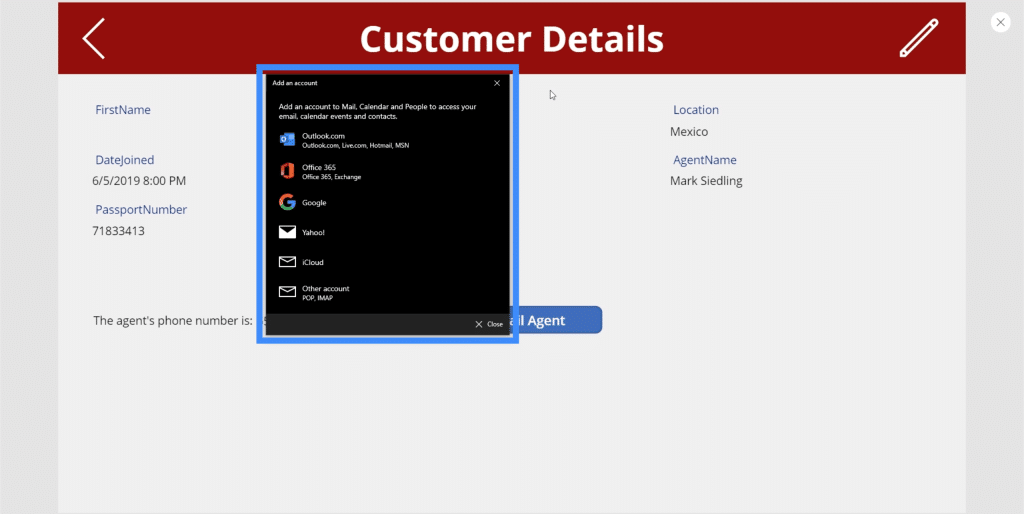Screen dimensions: 1024x514
Task: Close the preview with the round X button
Action: click(x=1000, y=22)
